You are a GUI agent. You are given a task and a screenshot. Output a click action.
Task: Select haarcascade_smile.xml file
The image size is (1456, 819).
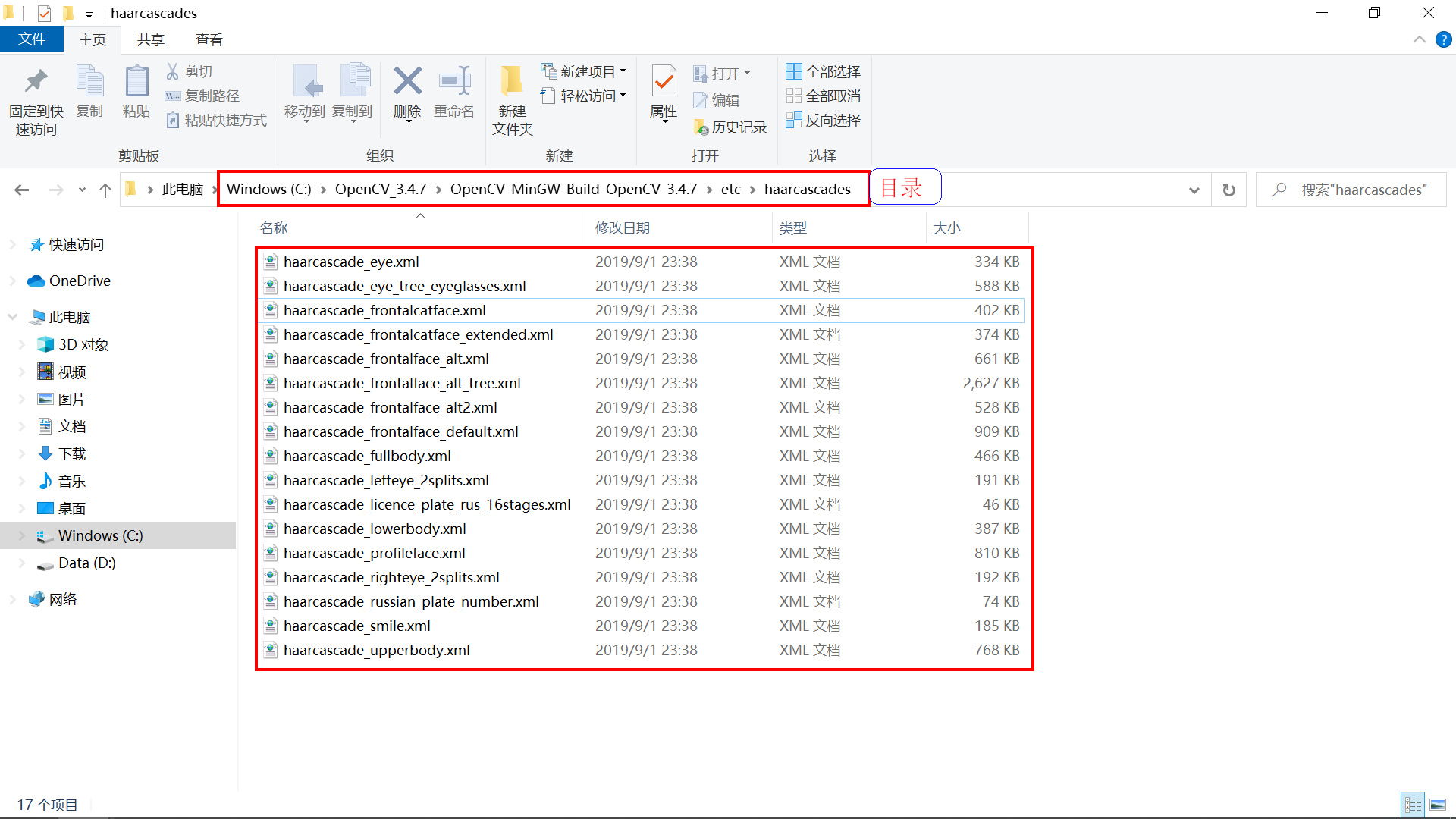tap(356, 626)
